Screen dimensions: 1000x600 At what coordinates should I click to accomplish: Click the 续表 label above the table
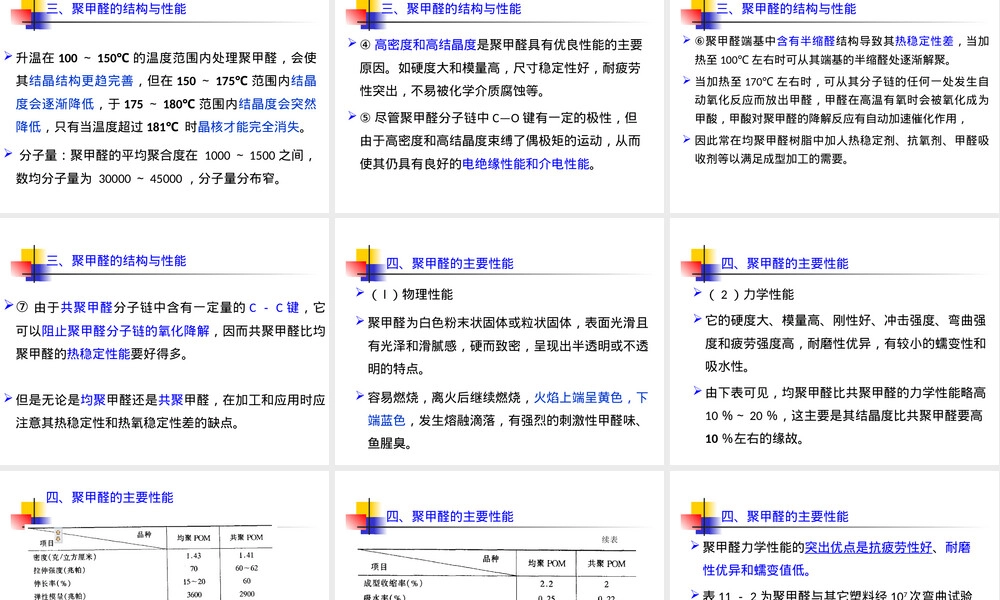(610, 540)
